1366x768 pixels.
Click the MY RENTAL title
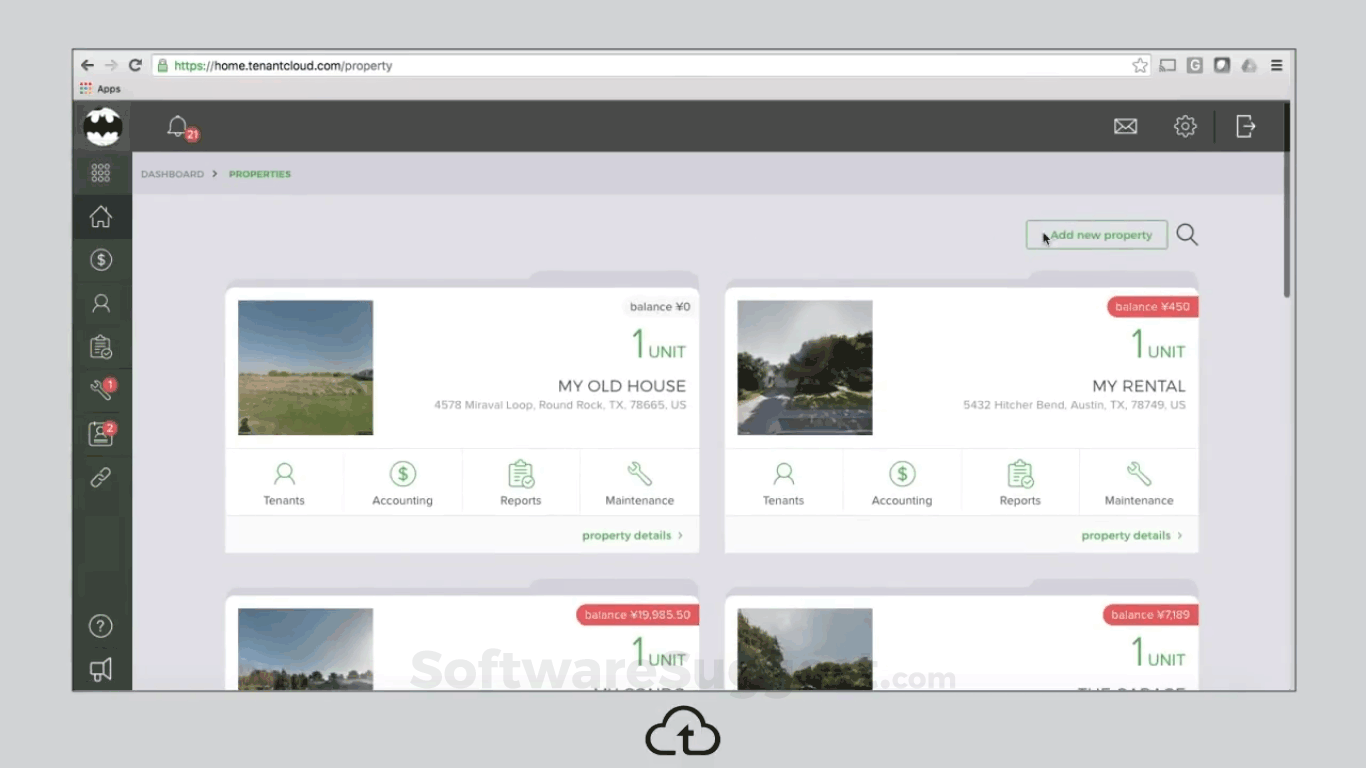point(1139,386)
